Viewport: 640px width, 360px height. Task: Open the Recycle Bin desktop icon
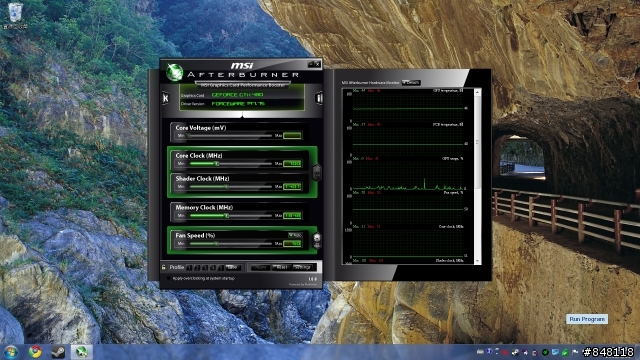tap(15, 15)
